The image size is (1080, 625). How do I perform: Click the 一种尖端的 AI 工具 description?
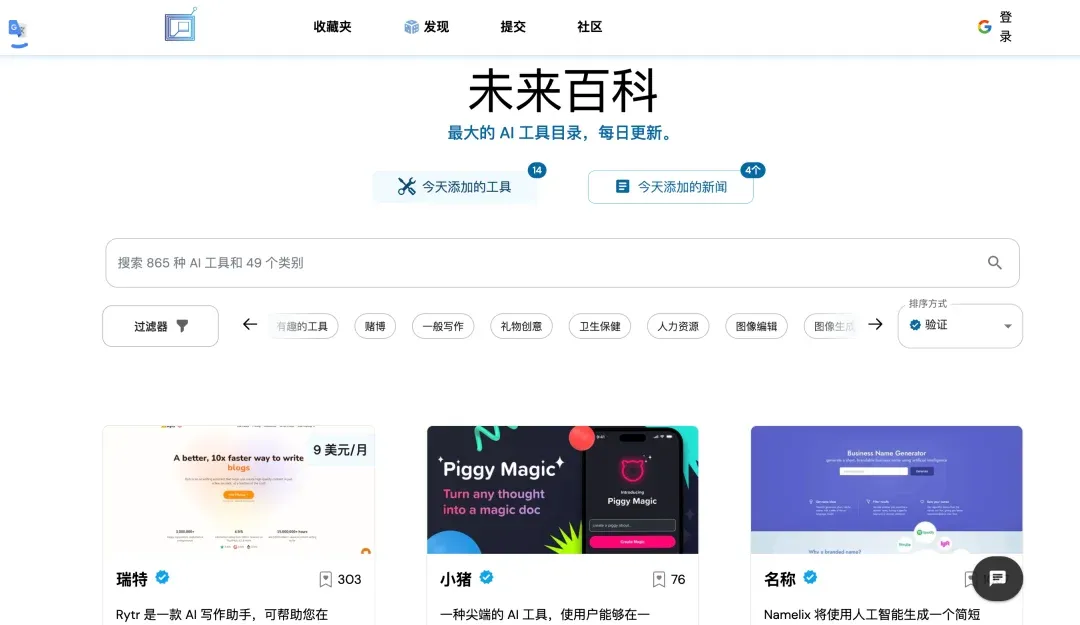(x=545, y=614)
